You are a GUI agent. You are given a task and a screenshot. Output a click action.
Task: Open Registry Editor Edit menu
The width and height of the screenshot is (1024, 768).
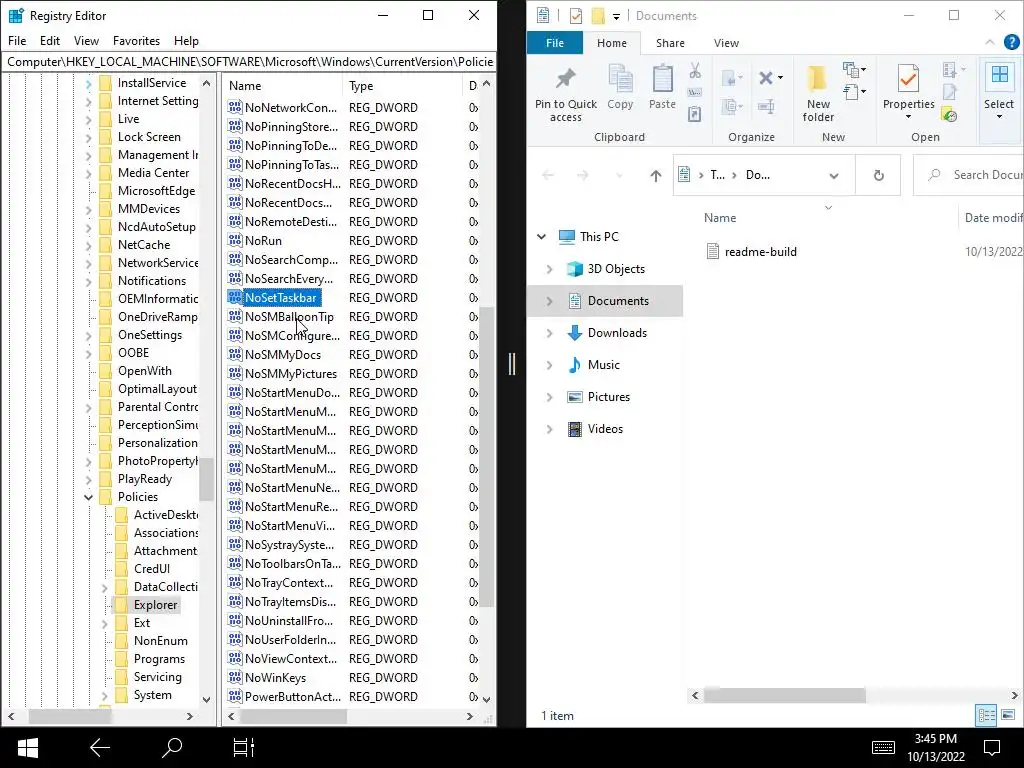(50, 40)
